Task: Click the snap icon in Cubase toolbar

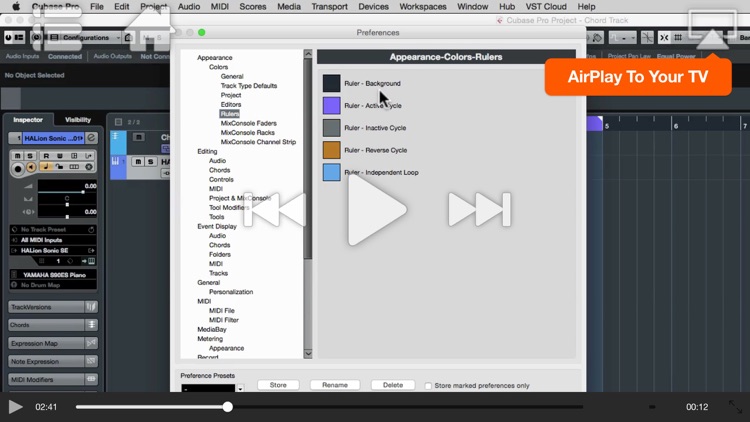Action: (664, 37)
